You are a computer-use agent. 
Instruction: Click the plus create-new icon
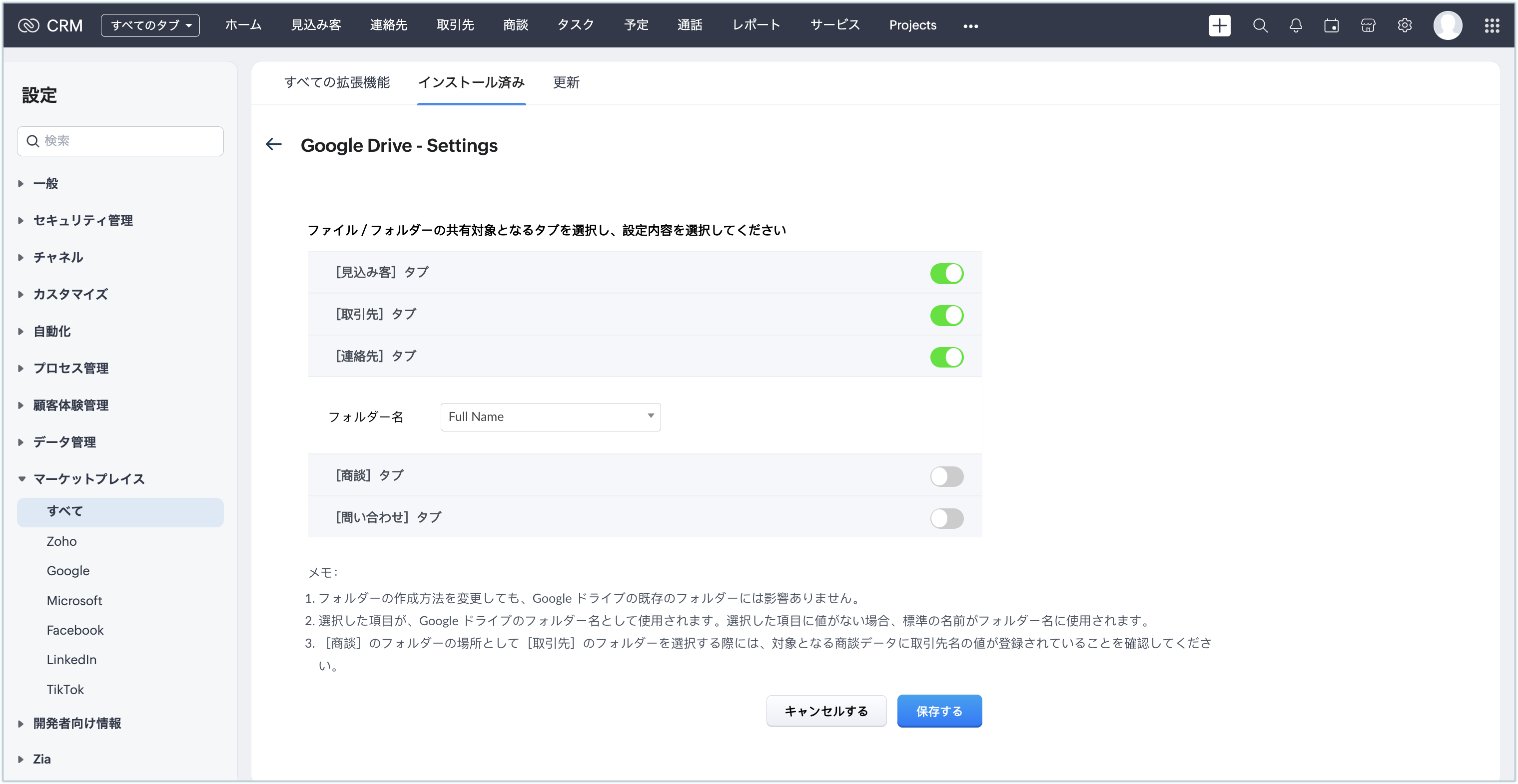[1219, 25]
